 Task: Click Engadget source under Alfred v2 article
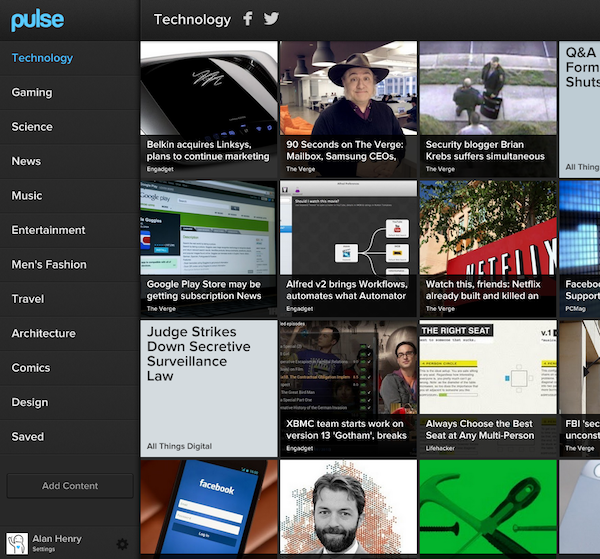coord(300,308)
